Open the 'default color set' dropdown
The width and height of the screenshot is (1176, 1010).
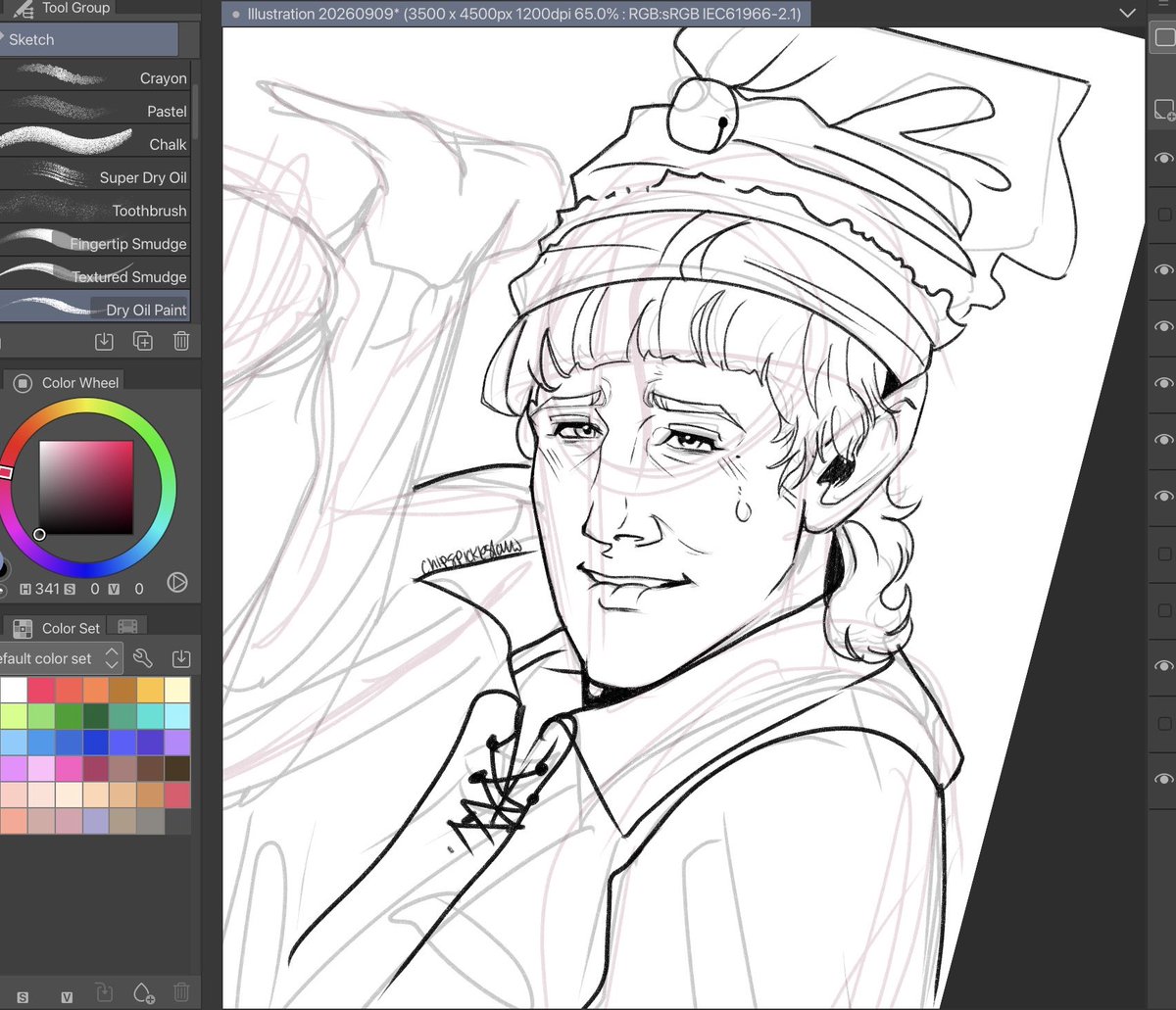[61, 658]
